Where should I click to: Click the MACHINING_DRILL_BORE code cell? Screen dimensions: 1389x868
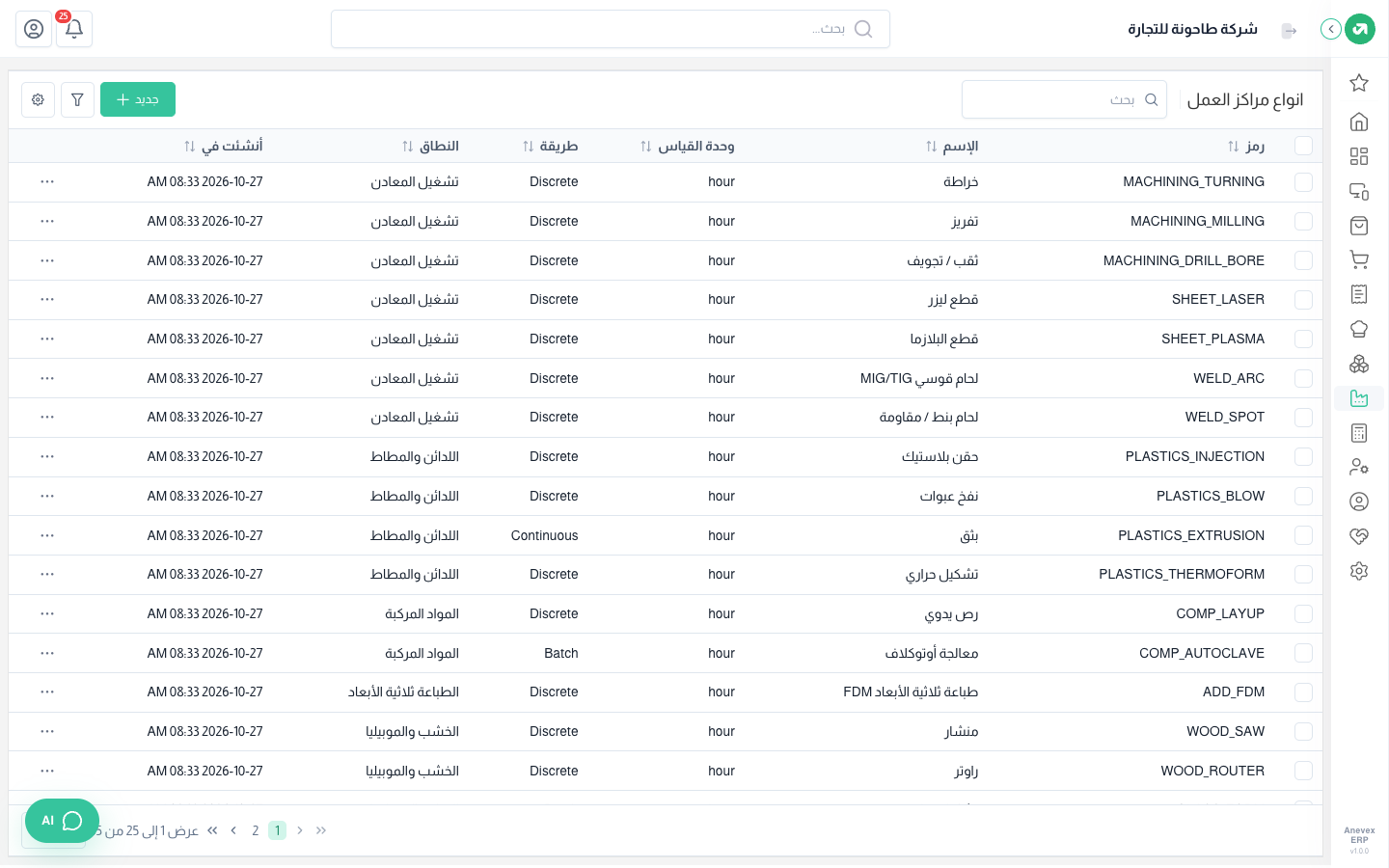(1184, 260)
